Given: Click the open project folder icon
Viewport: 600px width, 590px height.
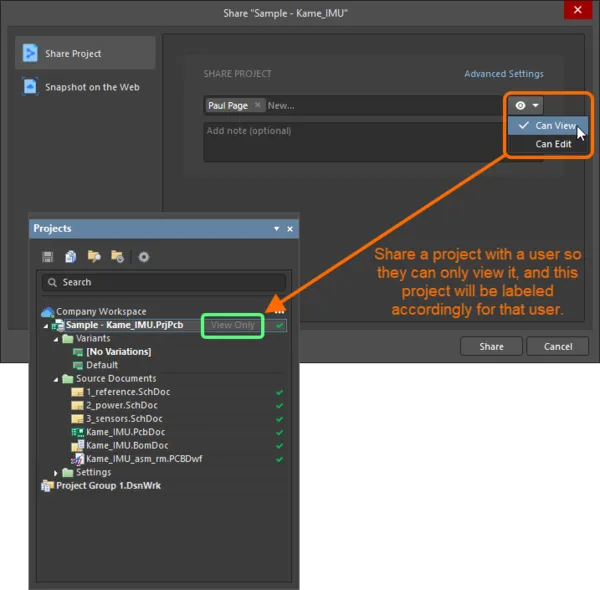Looking at the screenshot, I should coord(94,256).
